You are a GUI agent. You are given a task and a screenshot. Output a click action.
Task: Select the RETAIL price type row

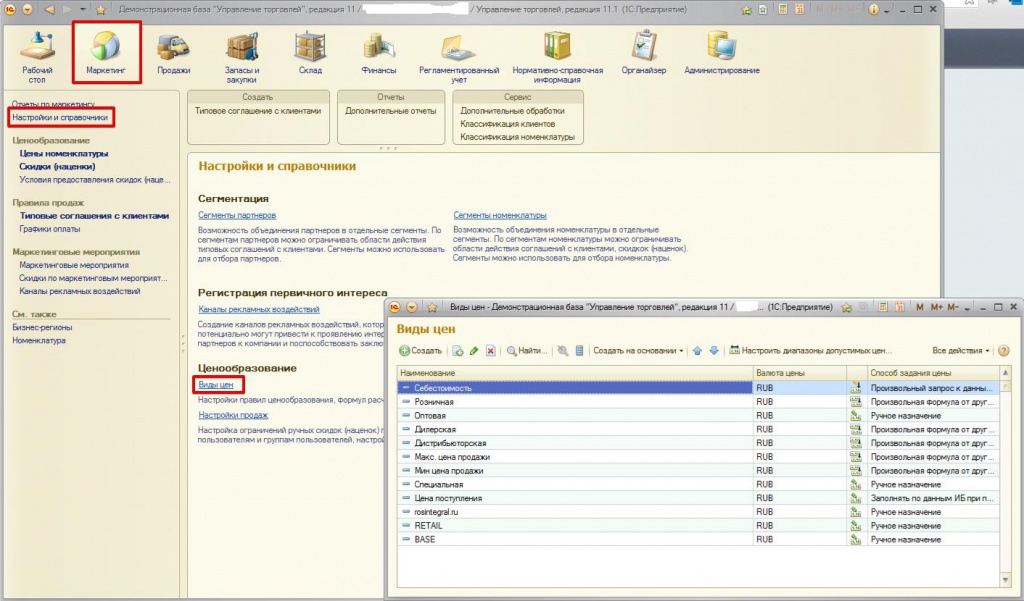698,525
